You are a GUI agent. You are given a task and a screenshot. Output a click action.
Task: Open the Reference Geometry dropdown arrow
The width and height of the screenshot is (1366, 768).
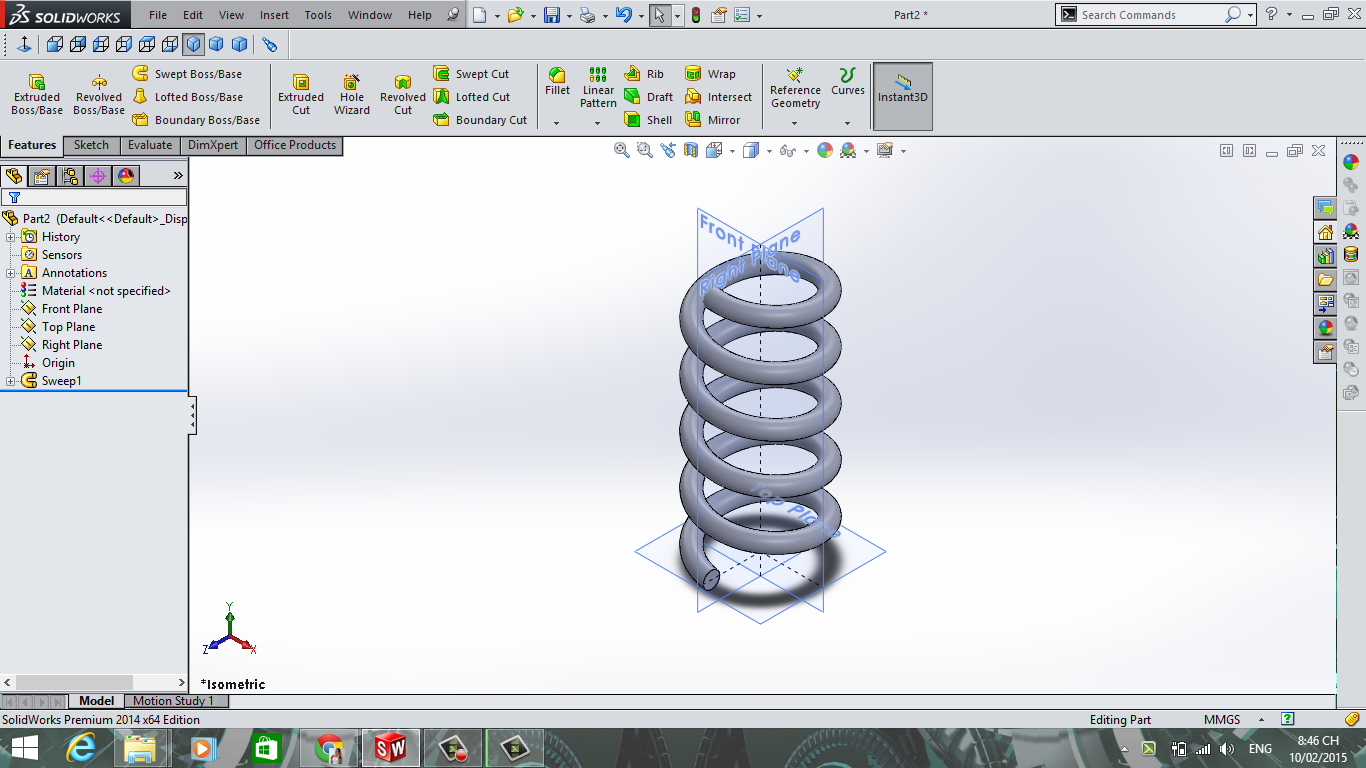click(x=794, y=123)
